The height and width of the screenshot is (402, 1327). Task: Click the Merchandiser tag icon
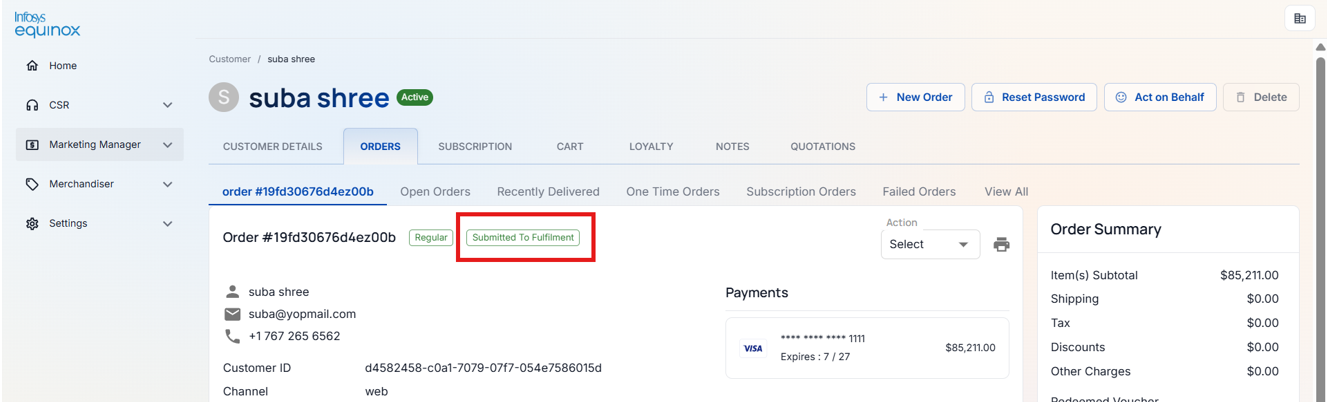pyautogui.click(x=32, y=184)
